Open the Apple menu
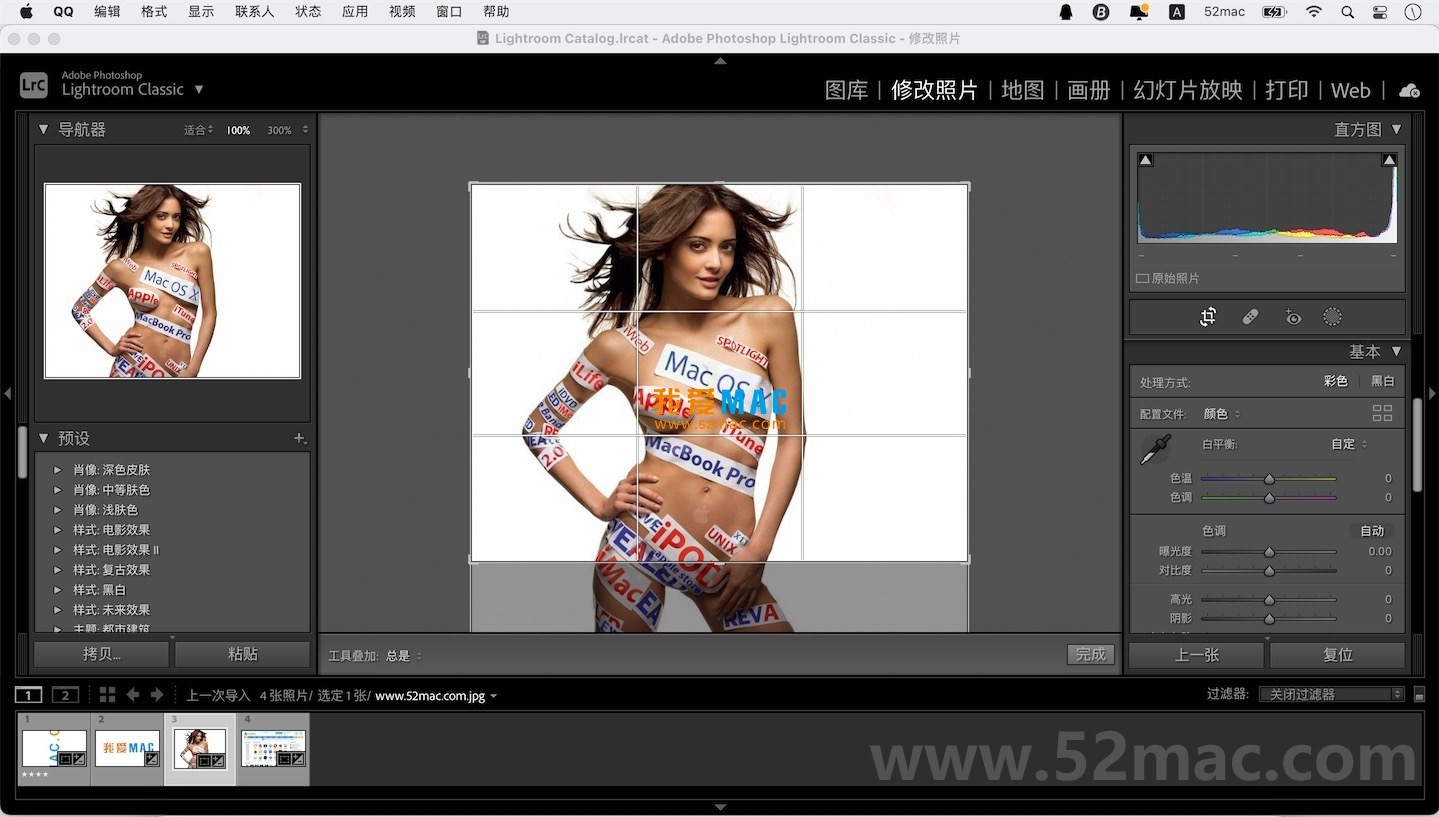The image size is (1439, 817). [x=26, y=12]
